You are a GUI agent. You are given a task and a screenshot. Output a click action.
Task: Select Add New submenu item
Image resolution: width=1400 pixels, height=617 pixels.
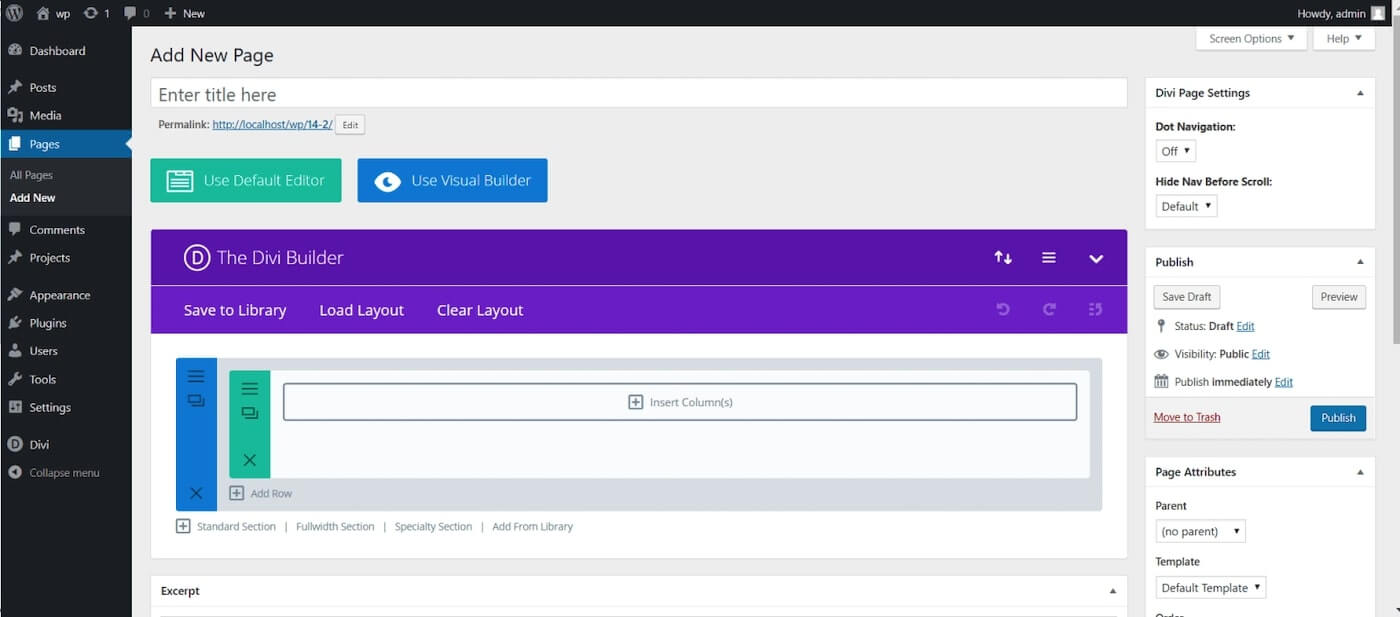[32, 198]
